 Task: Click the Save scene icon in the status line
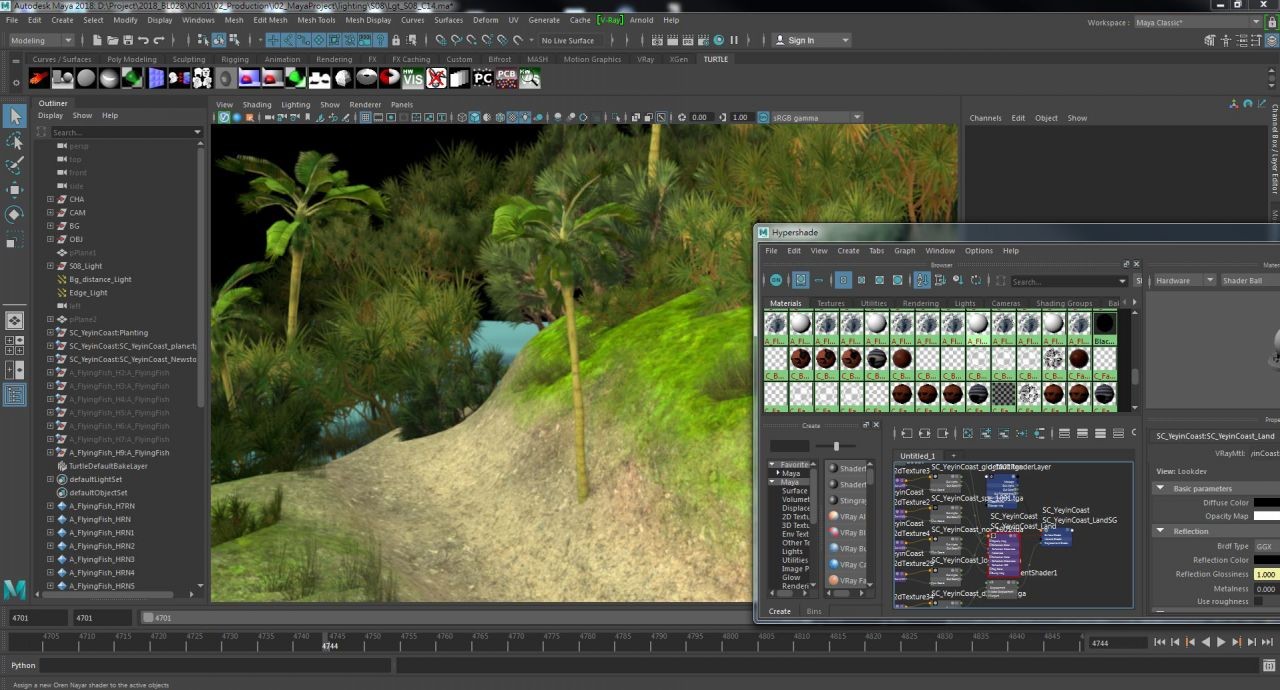tap(126, 40)
